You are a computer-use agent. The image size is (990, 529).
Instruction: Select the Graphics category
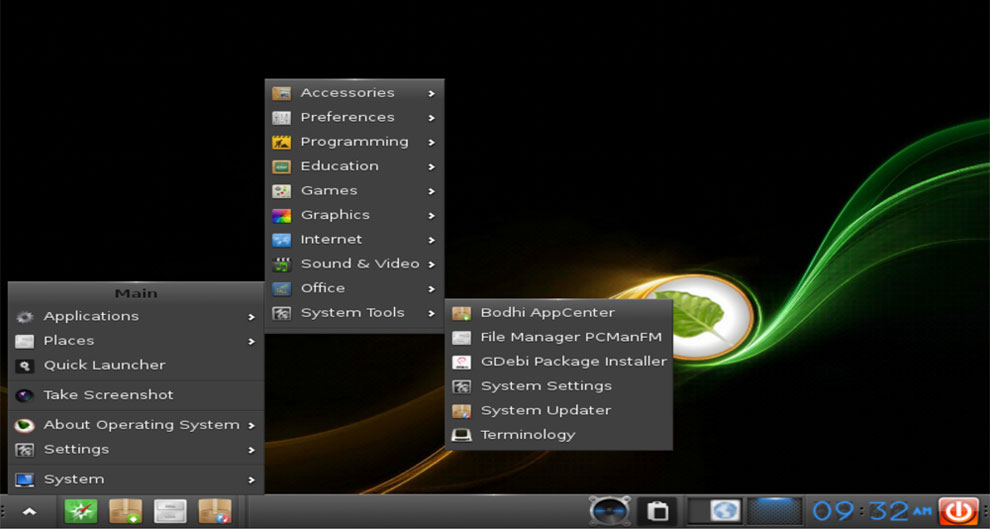pyautogui.click(x=354, y=215)
